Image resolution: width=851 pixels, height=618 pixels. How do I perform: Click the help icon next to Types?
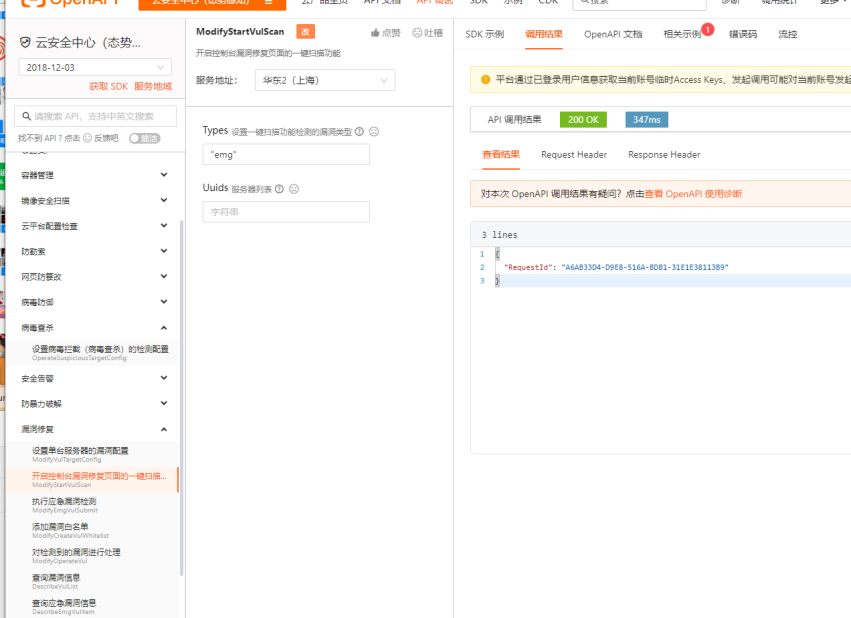pyautogui.click(x=359, y=131)
